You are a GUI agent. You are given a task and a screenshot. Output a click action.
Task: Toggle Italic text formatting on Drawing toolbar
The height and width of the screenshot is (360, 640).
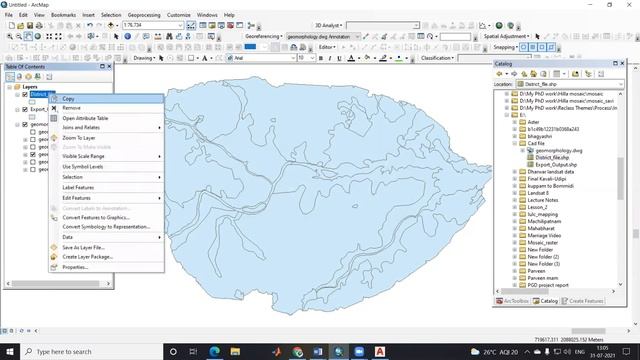330,58
